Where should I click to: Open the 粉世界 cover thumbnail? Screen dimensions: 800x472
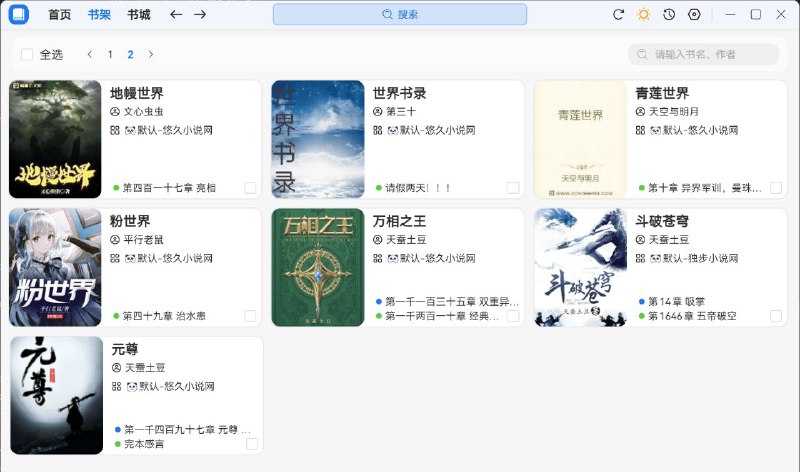[x=55, y=267]
